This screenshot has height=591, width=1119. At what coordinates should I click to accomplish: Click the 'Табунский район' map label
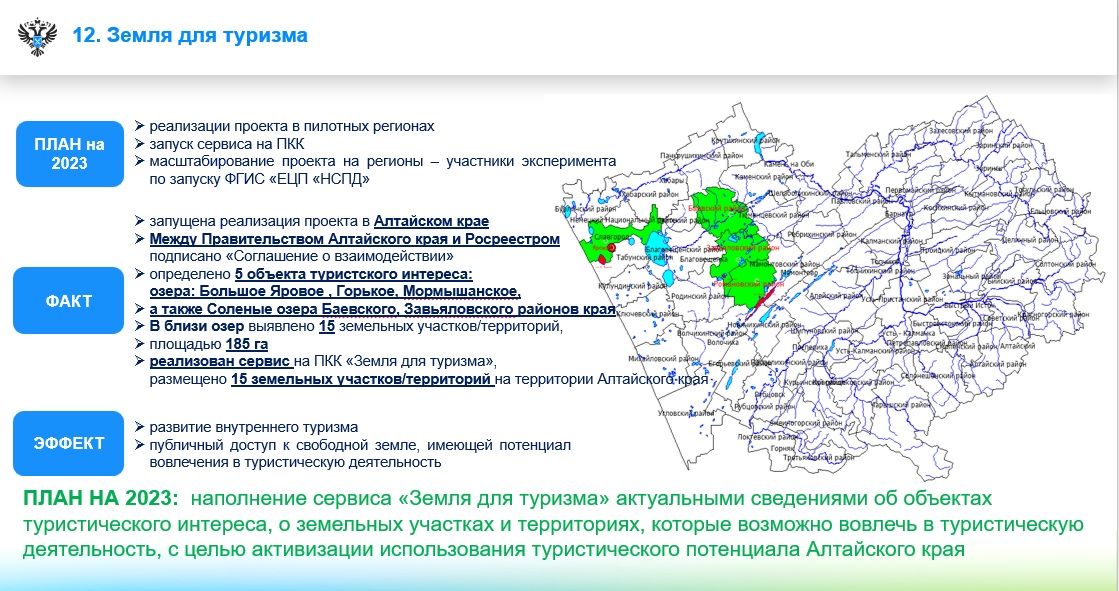[644, 258]
